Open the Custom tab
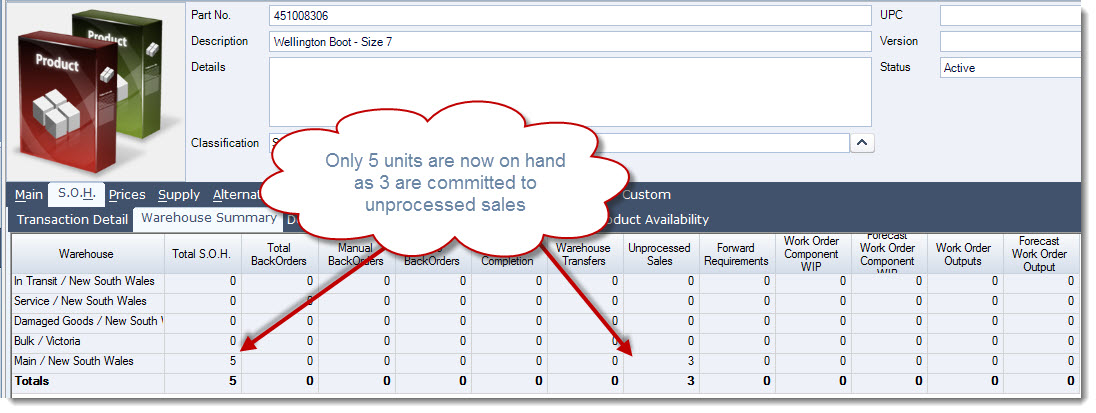Image resolution: width=1096 pixels, height=413 pixels. coord(647,195)
